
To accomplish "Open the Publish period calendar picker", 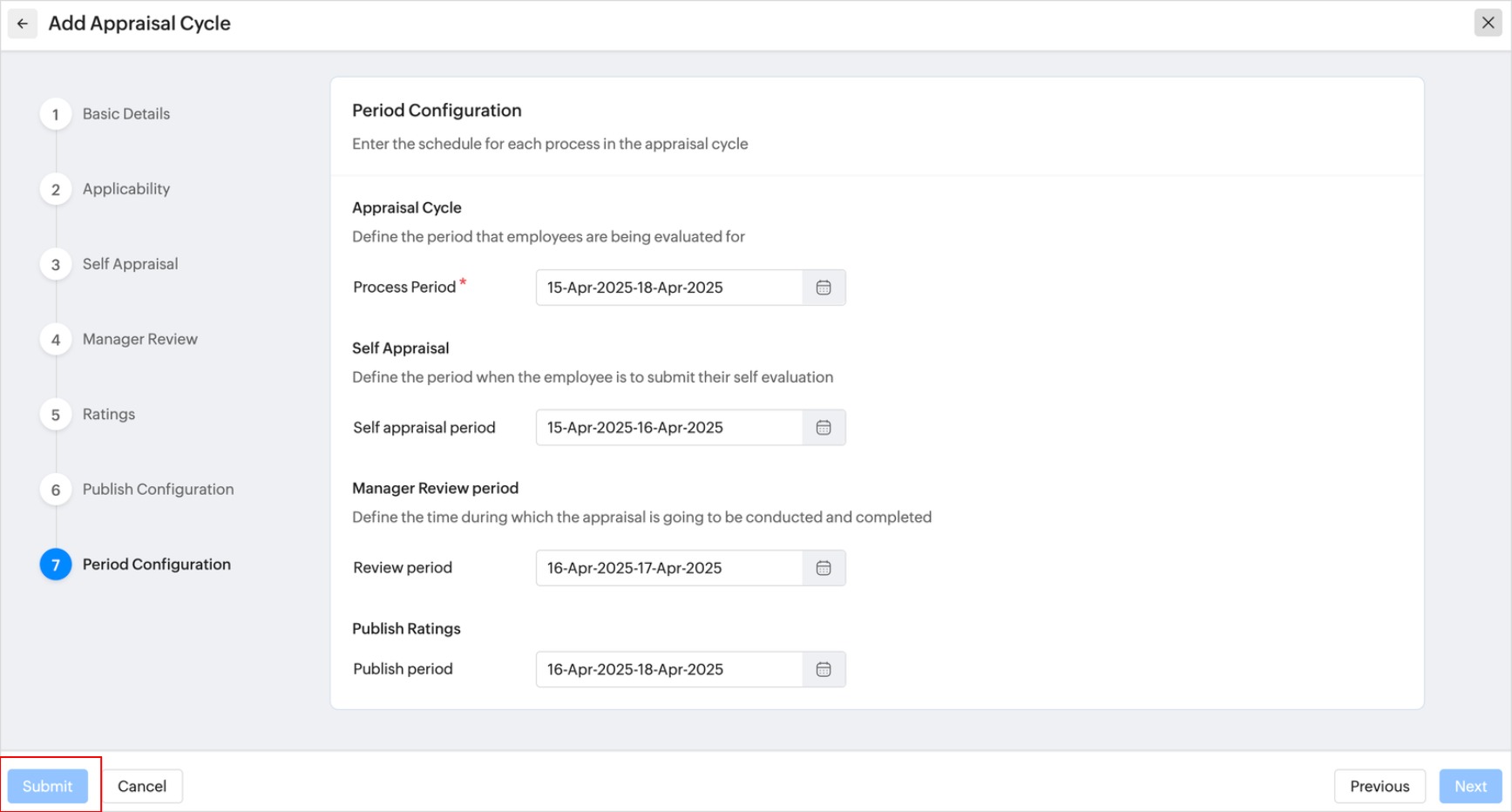I will 824,670.
